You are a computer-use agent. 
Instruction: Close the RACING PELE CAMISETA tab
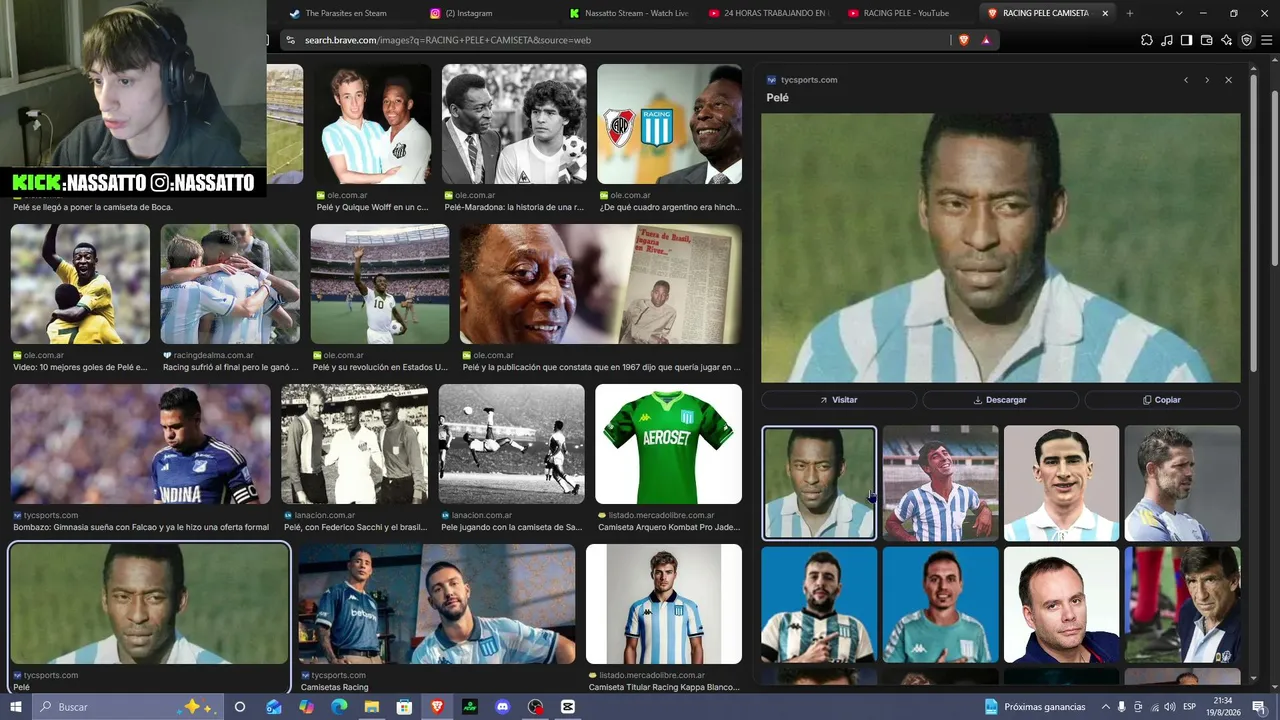pyautogui.click(x=1105, y=13)
